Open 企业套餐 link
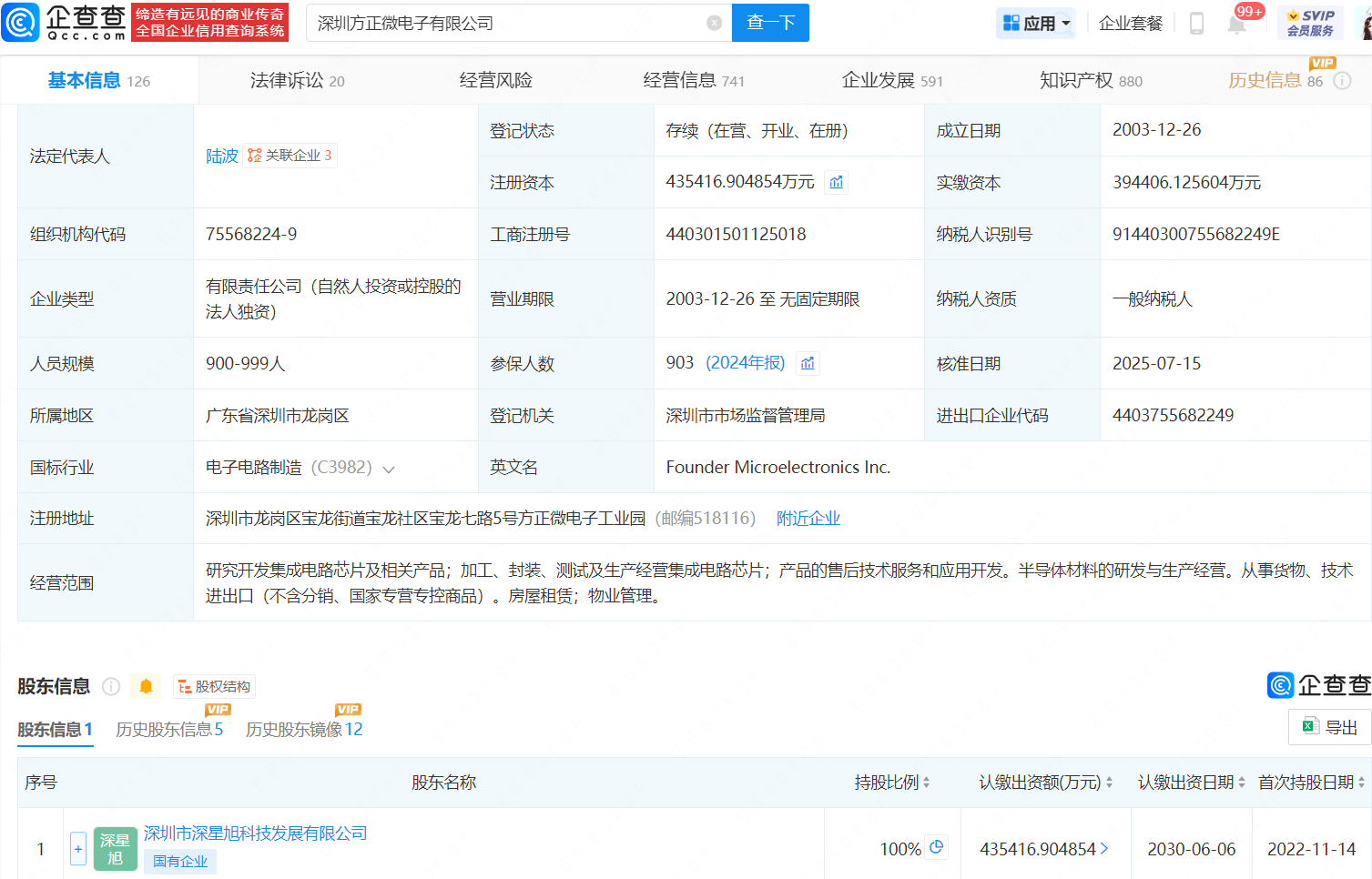 click(1131, 23)
